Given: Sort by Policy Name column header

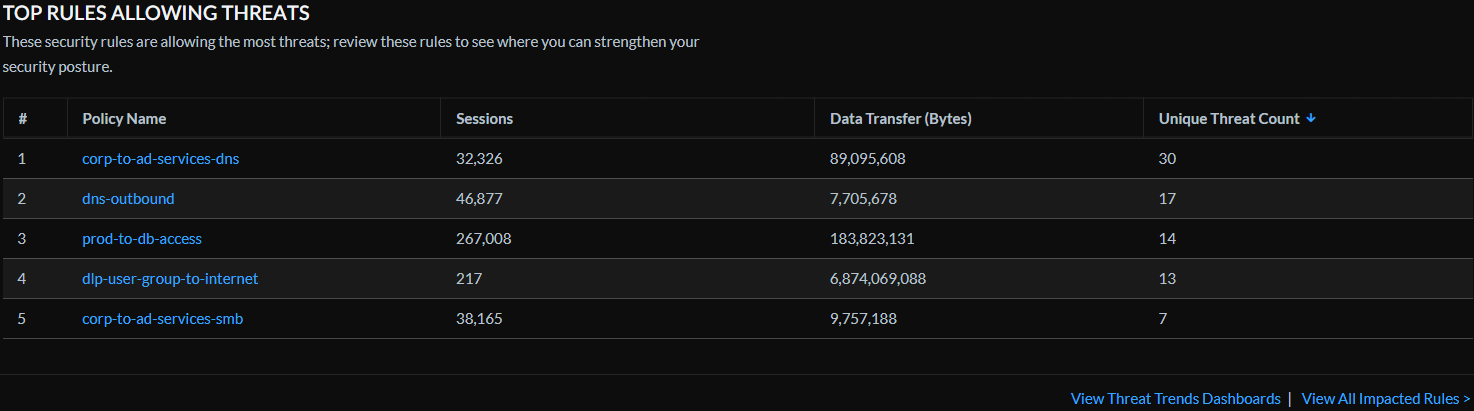Looking at the screenshot, I should (124, 118).
